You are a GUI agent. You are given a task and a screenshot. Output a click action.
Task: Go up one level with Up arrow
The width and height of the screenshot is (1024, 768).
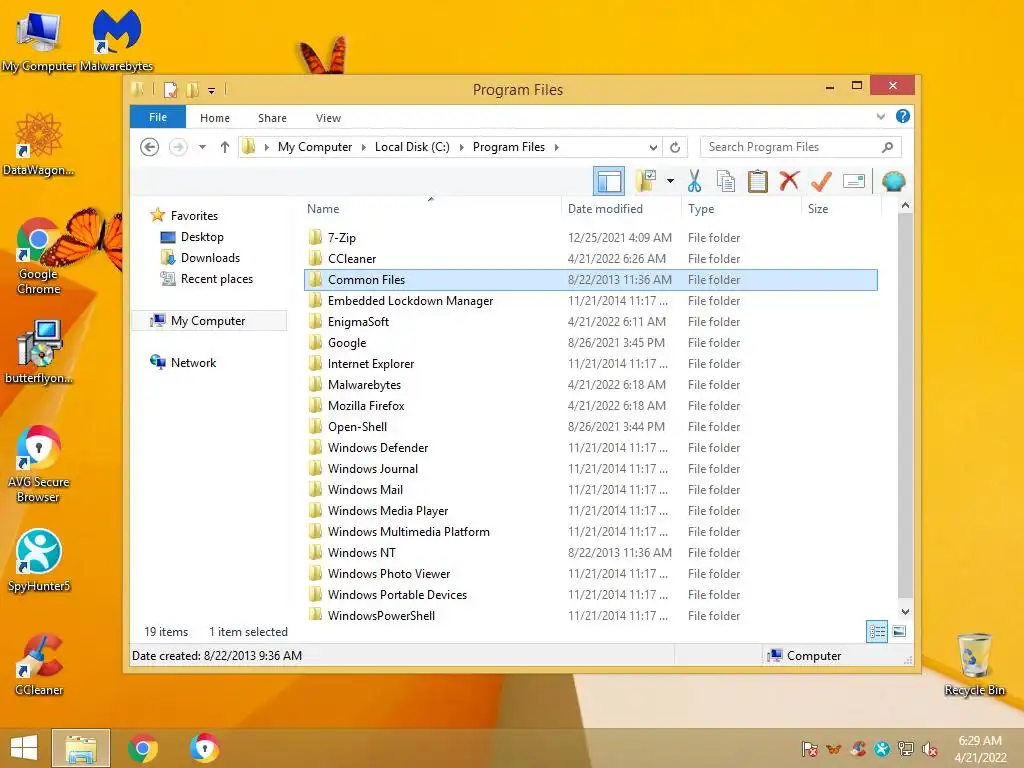coord(225,147)
